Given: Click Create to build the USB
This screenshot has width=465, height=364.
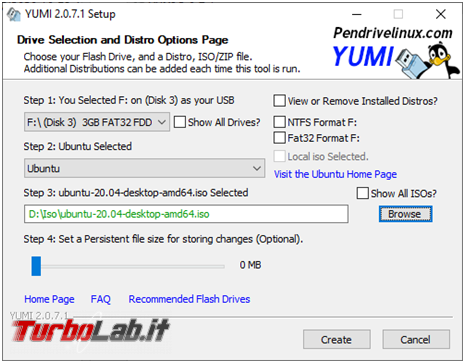Looking at the screenshot, I should point(337,340).
